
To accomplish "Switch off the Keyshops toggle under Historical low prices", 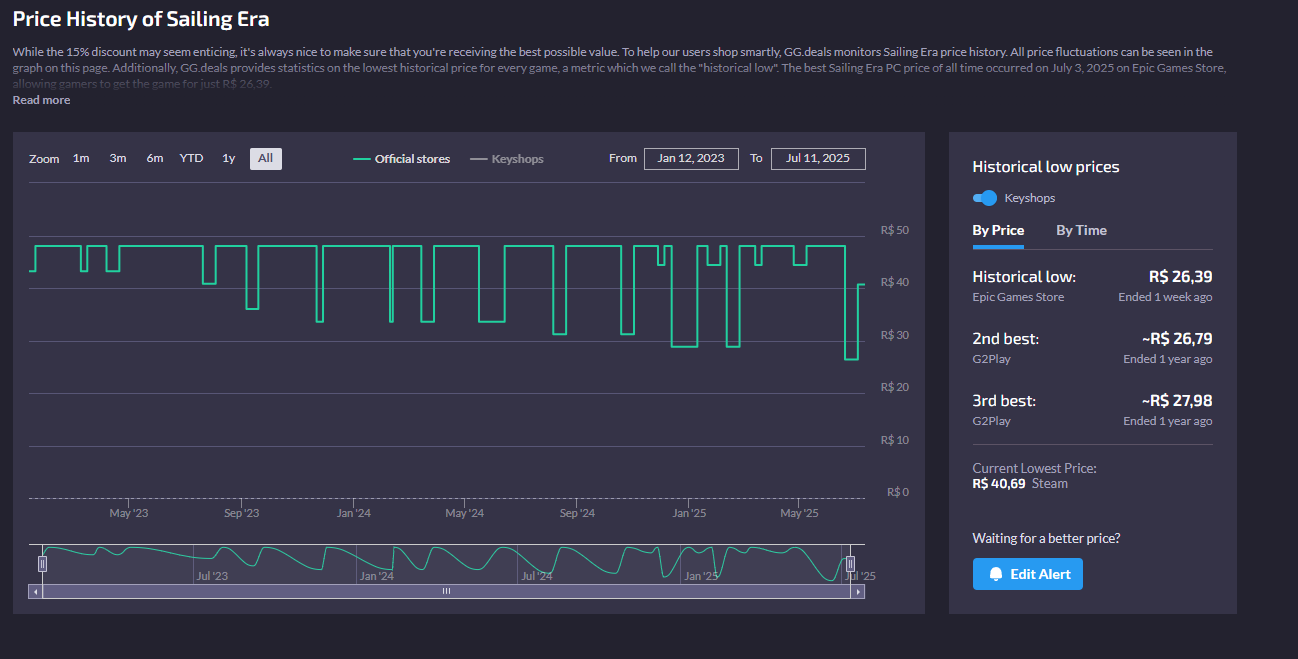I will 985,198.
